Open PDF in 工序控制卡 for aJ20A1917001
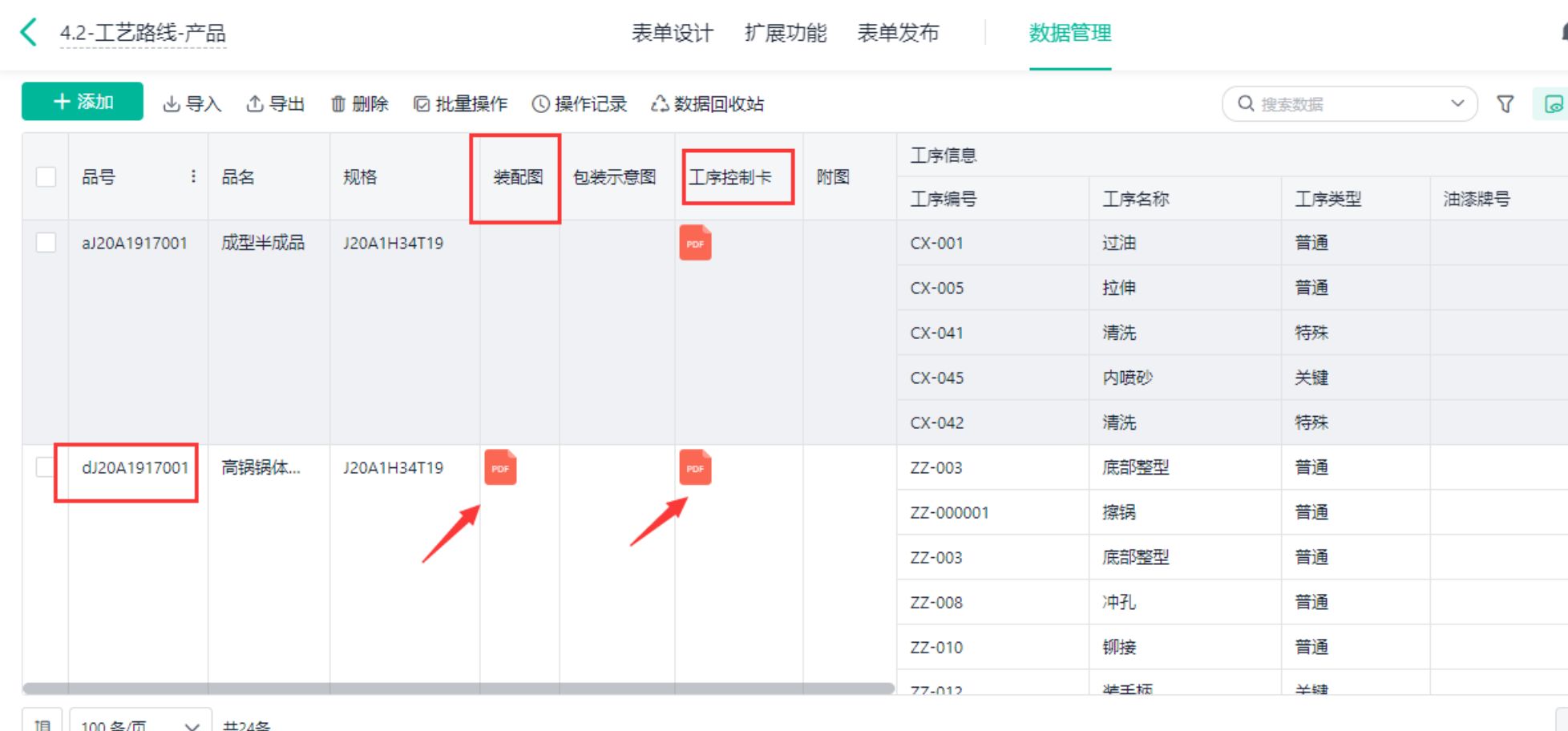Screen dimensions: 1568x731 695,243
